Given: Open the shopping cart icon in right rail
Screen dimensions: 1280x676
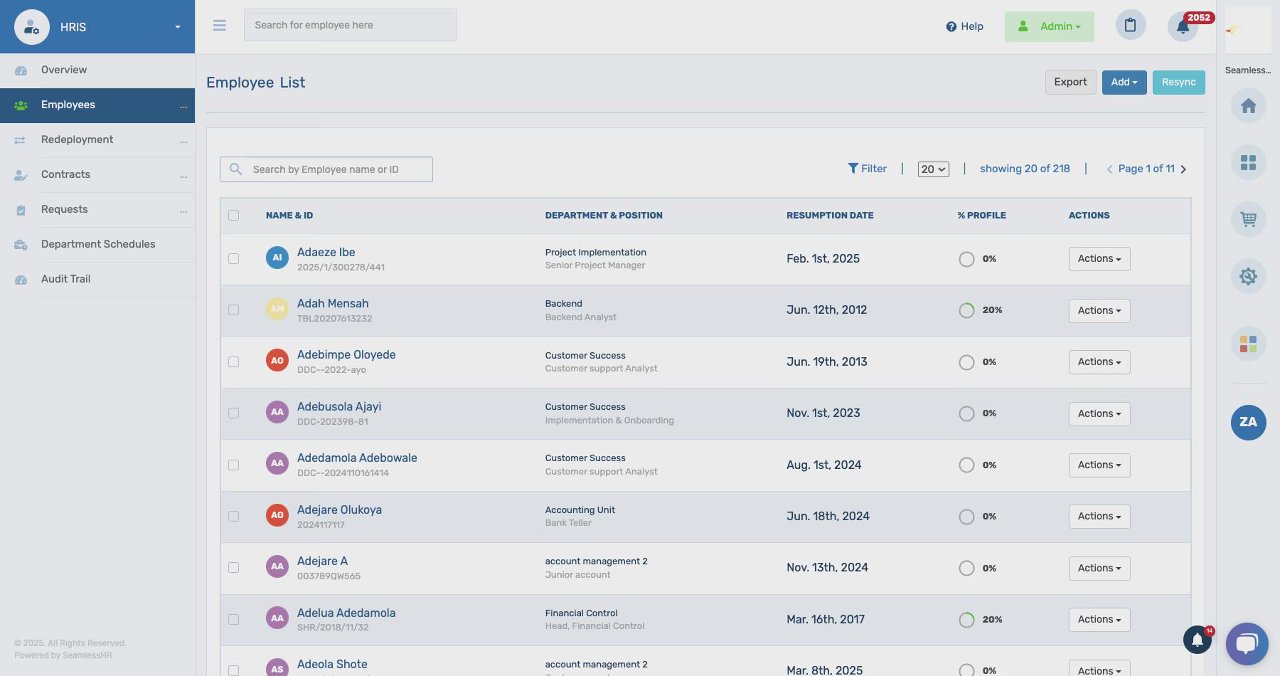Looking at the screenshot, I should click(1248, 220).
